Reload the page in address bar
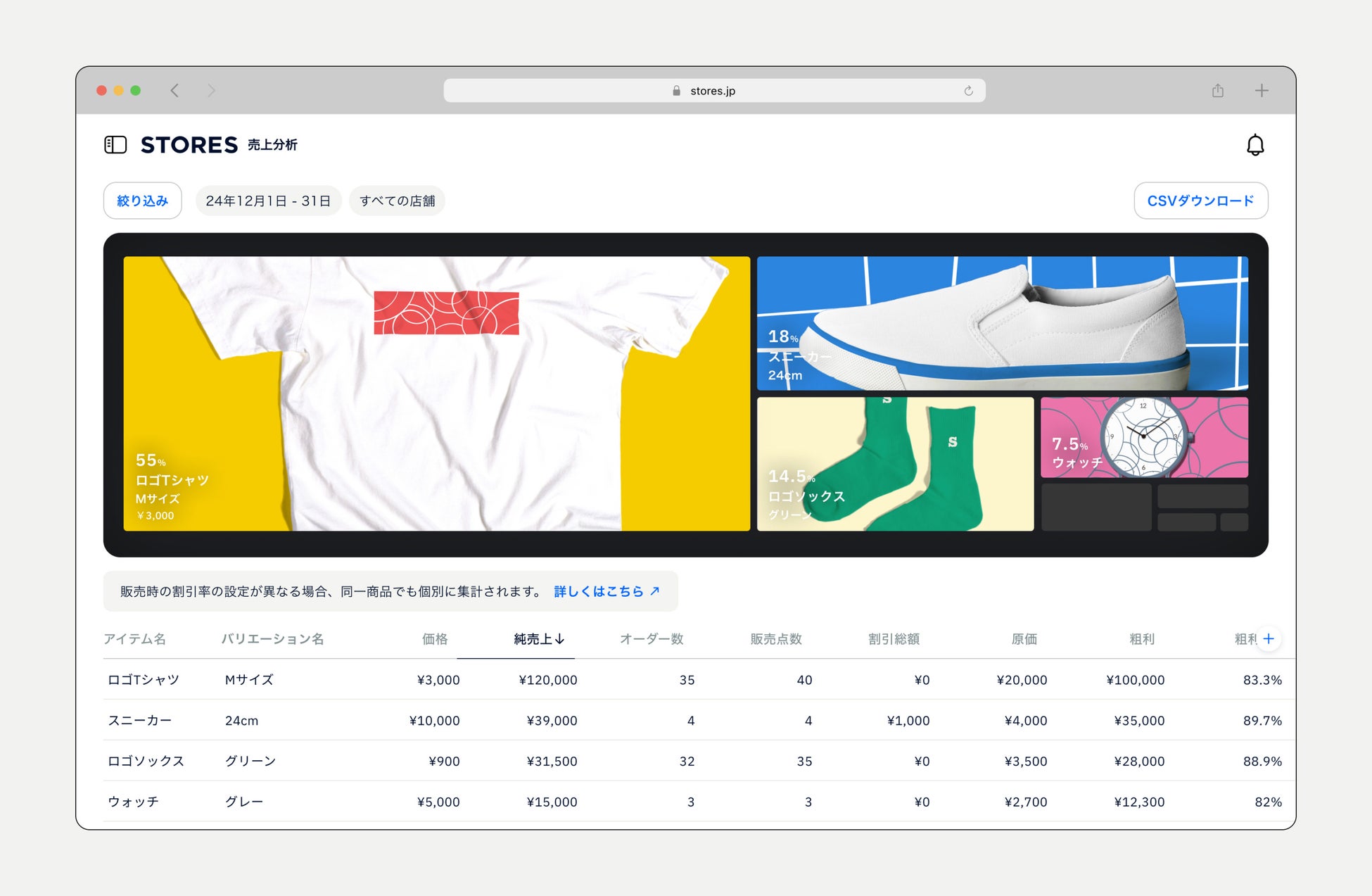This screenshot has width=1372, height=896. 968,91
